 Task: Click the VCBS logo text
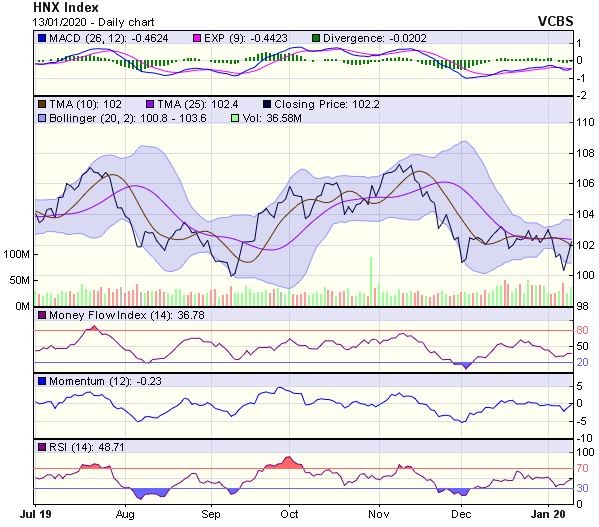pos(555,21)
